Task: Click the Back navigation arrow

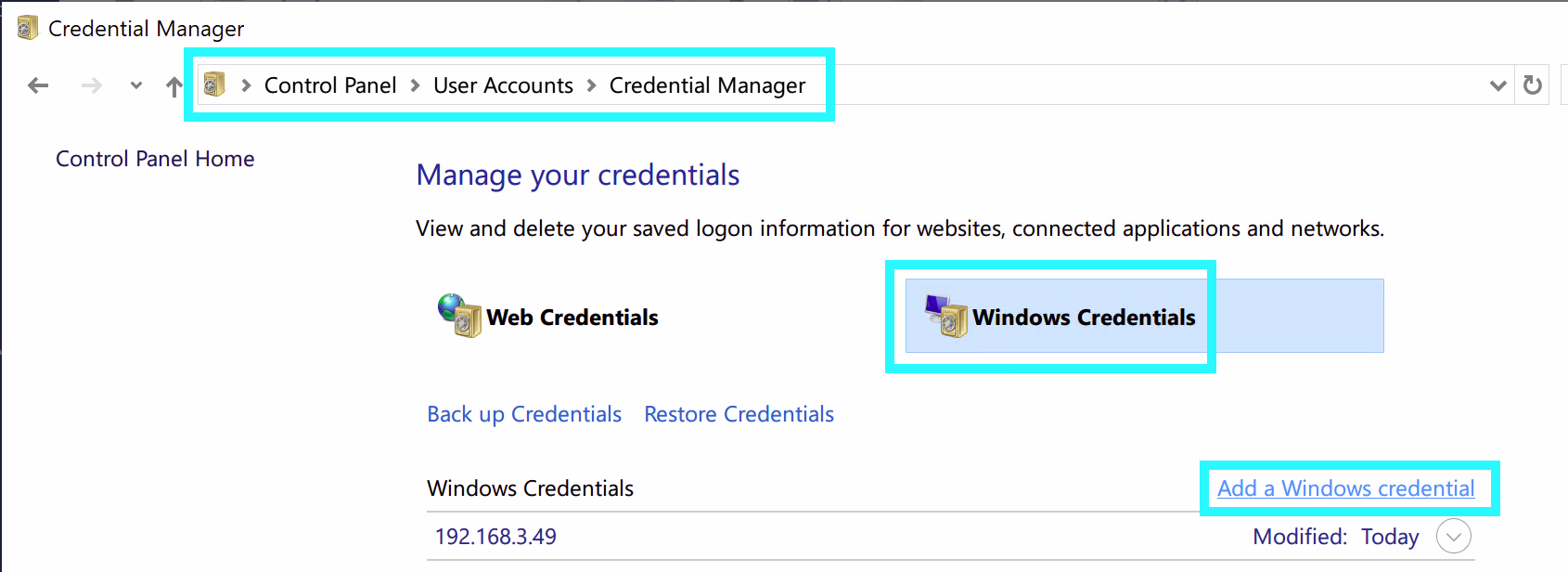Action: tap(38, 85)
